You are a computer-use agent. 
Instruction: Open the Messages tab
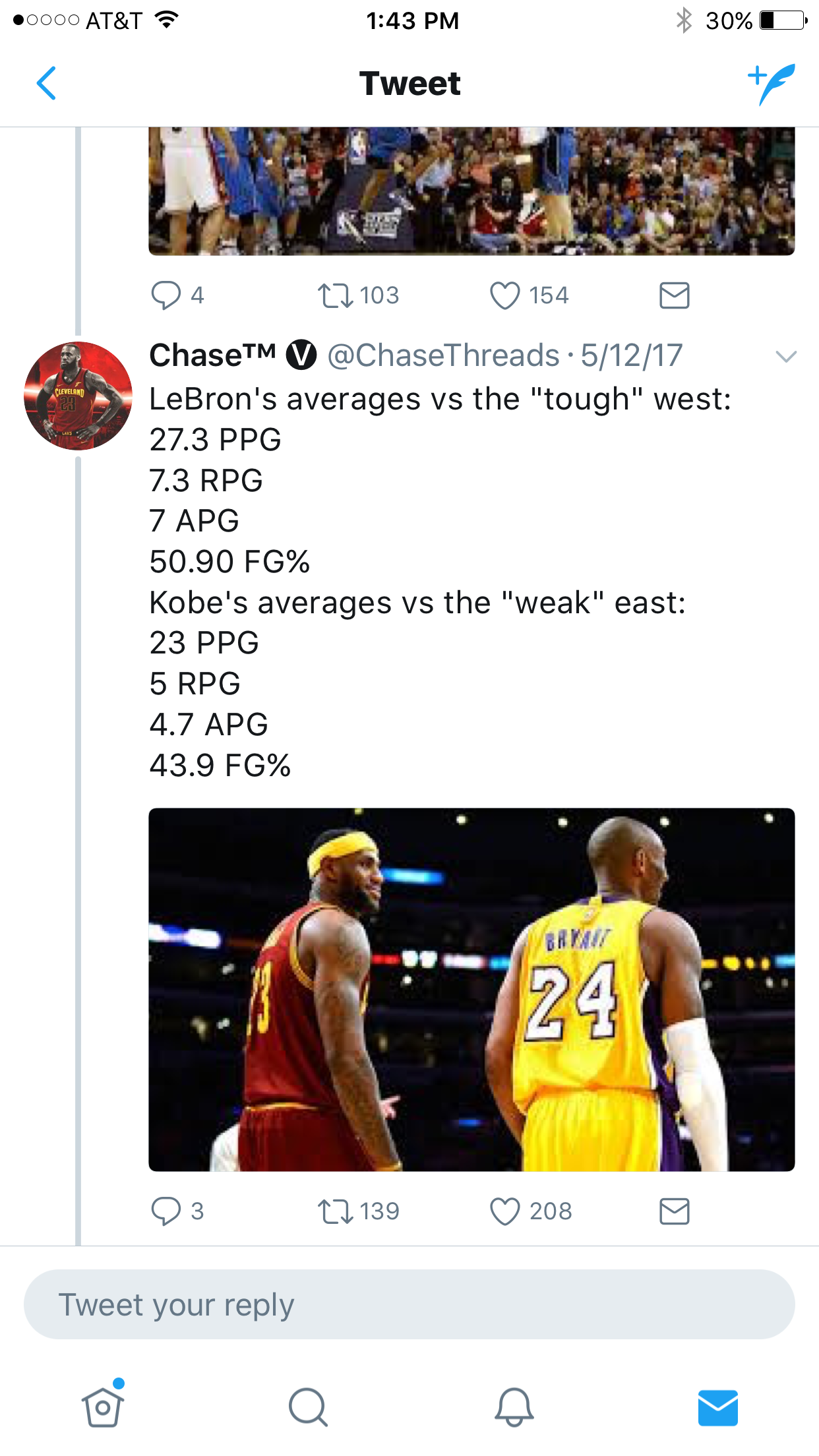pyautogui.click(x=717, y=1407)
